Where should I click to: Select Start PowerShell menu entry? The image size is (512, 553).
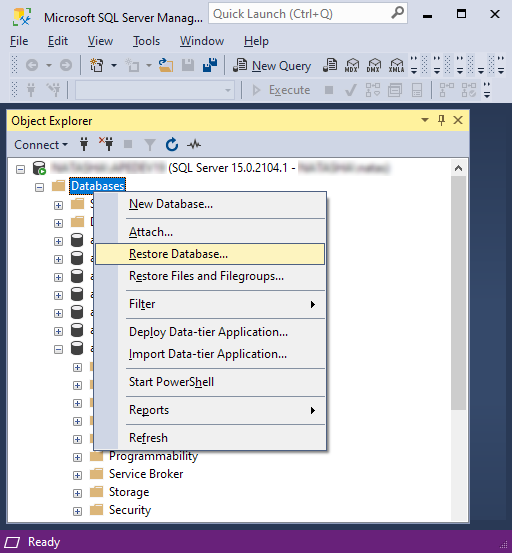(x=210, y=382)
